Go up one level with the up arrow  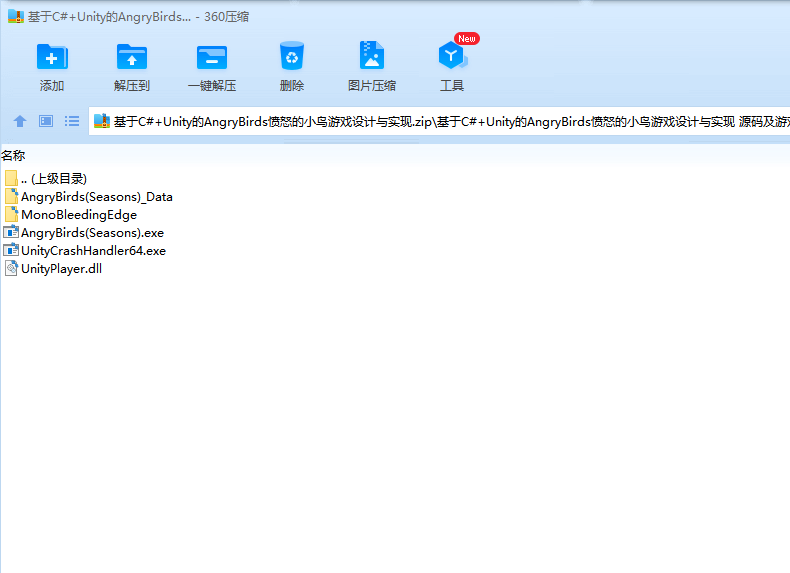(20, 121)
